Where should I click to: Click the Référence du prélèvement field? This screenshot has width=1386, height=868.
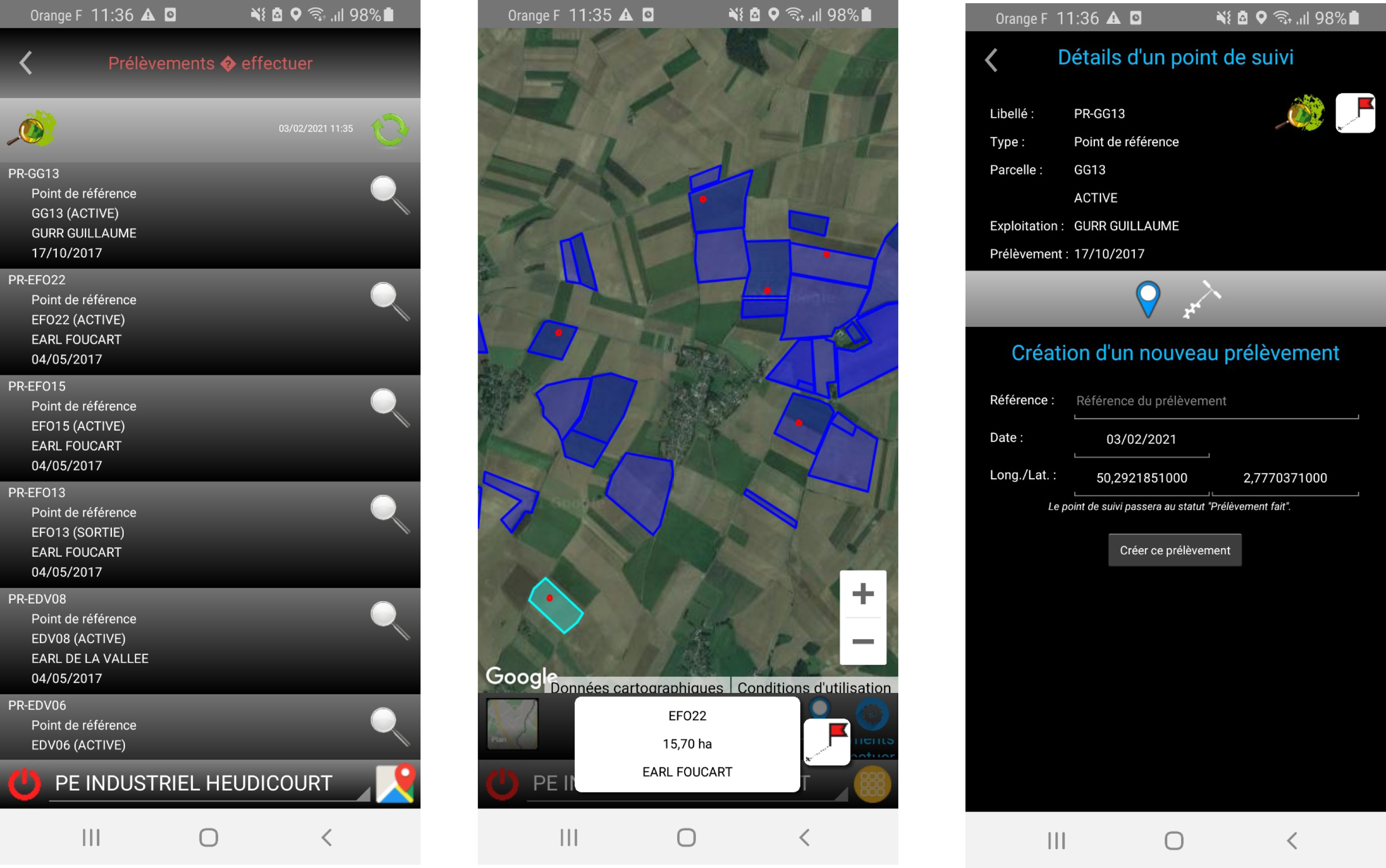click(1215, 401)
